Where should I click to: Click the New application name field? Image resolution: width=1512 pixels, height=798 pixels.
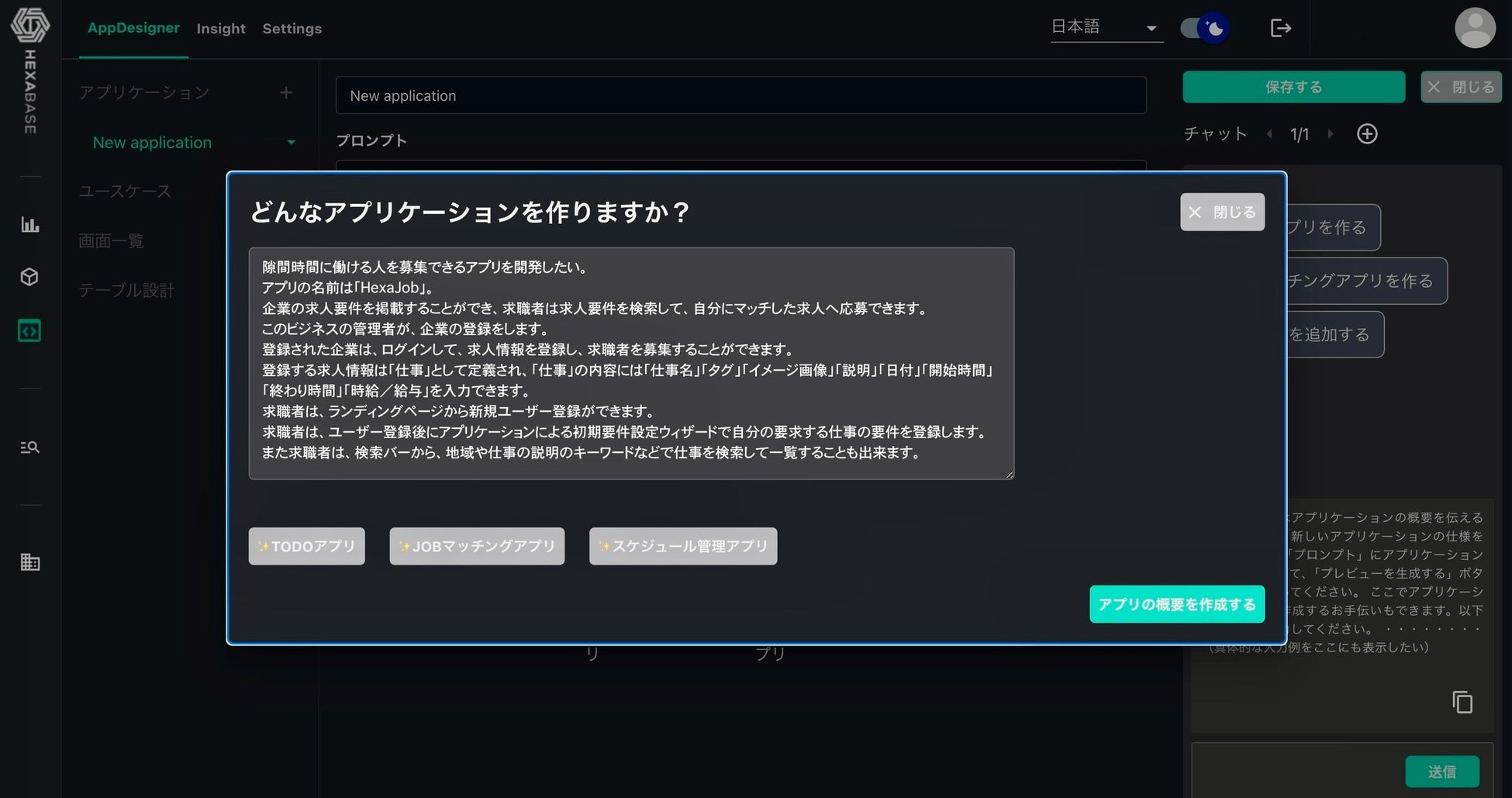tap(740, 95)
